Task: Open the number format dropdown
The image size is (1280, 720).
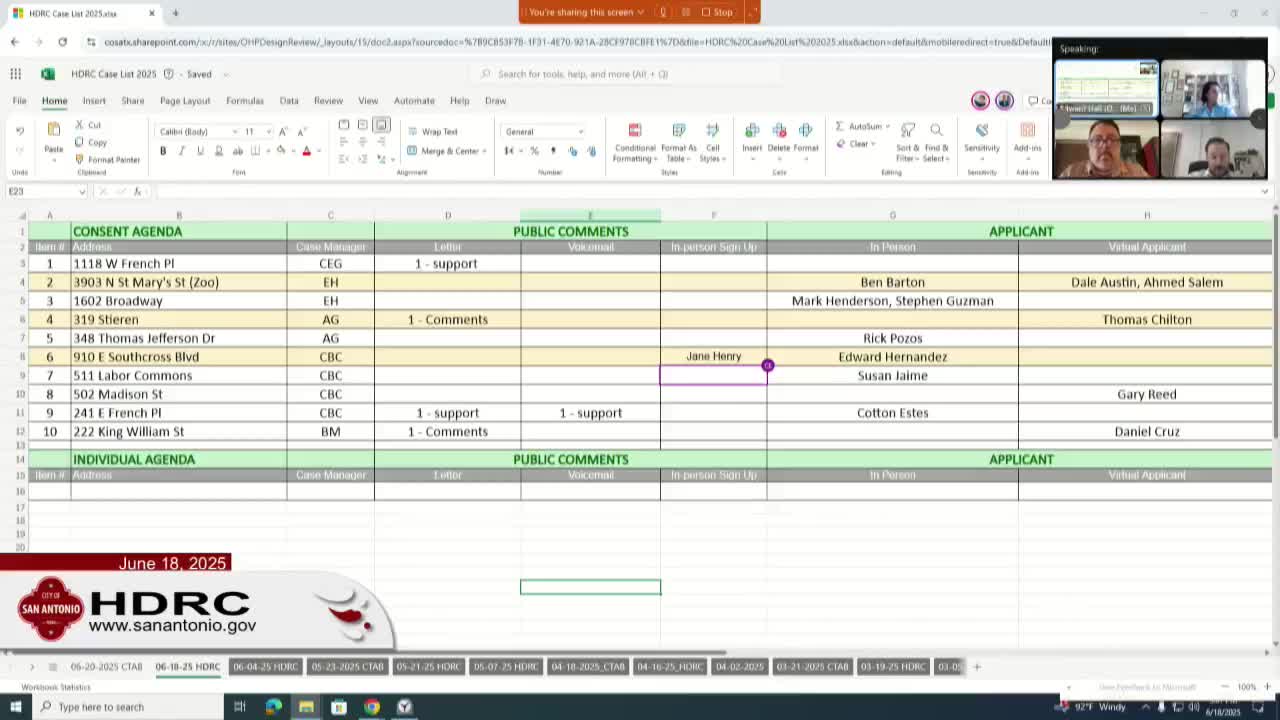Action: [580, 131]
